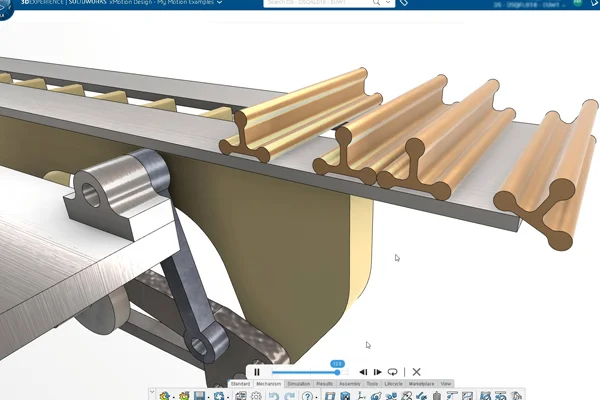
Task: Select the Assembly tab
Action: click(x=350, y=384)
